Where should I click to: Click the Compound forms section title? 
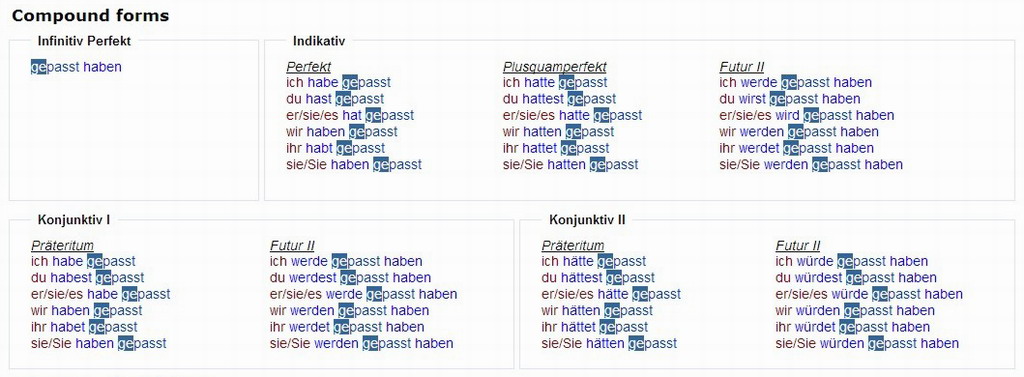click(90, 16)
